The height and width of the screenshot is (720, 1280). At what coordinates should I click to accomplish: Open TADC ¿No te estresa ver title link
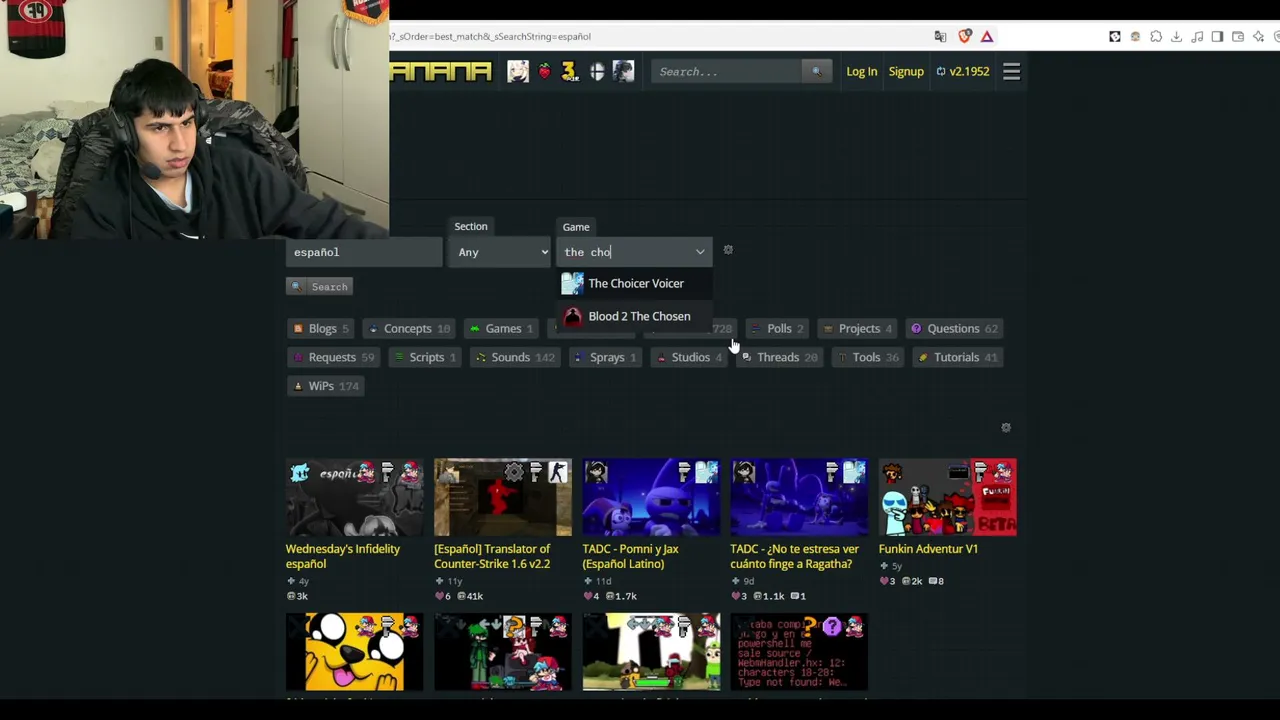coord(794,557)
